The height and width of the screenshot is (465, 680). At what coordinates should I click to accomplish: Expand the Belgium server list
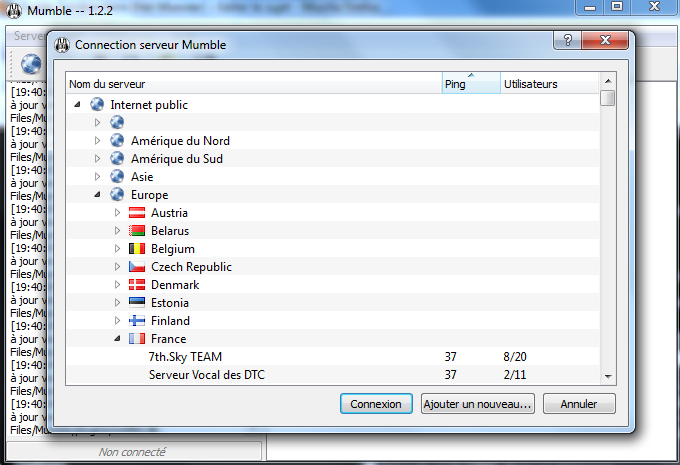[x=118, y=249]
